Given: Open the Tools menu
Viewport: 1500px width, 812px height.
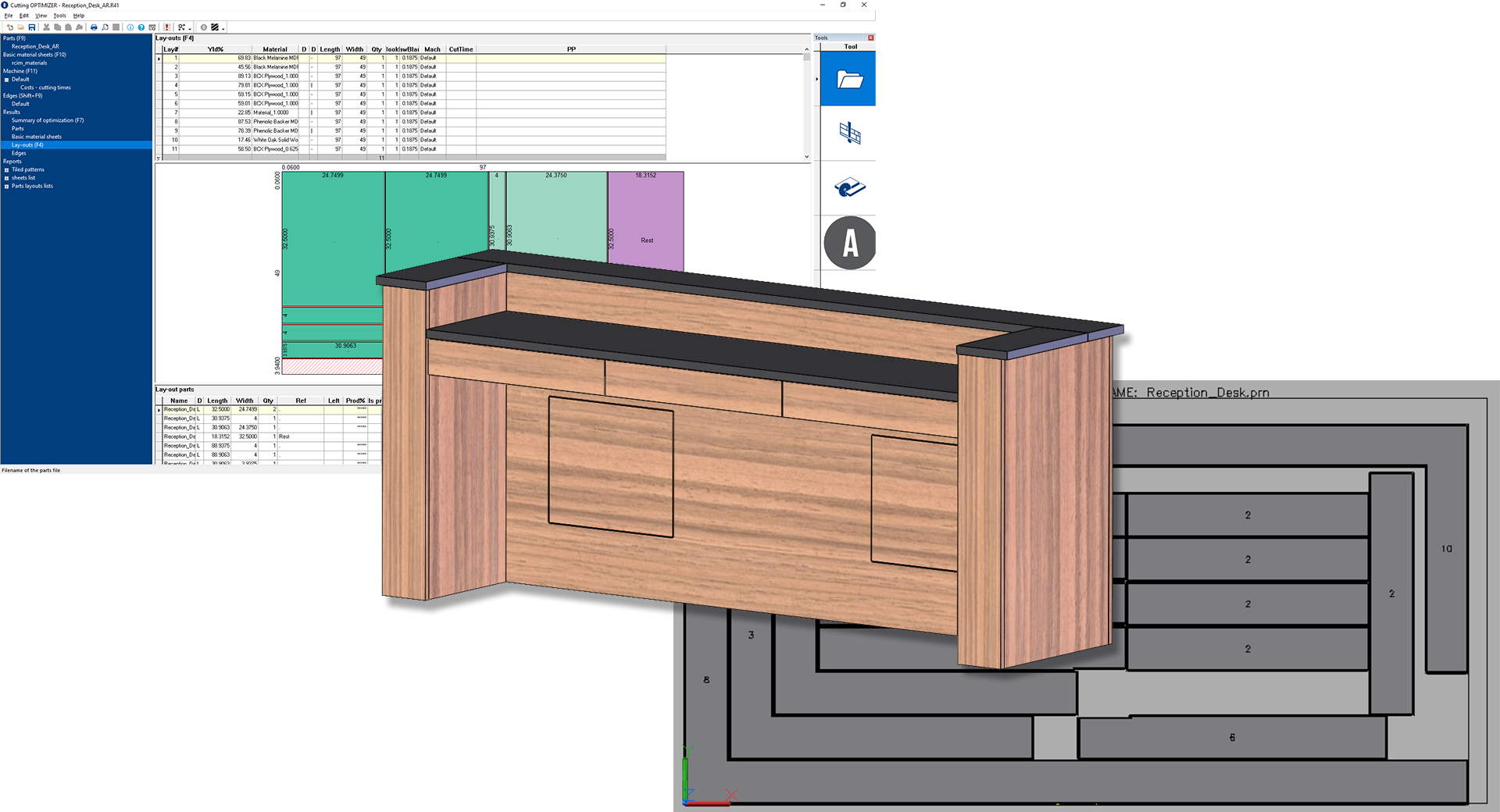Looking at the screenshot, I should 59,16.
